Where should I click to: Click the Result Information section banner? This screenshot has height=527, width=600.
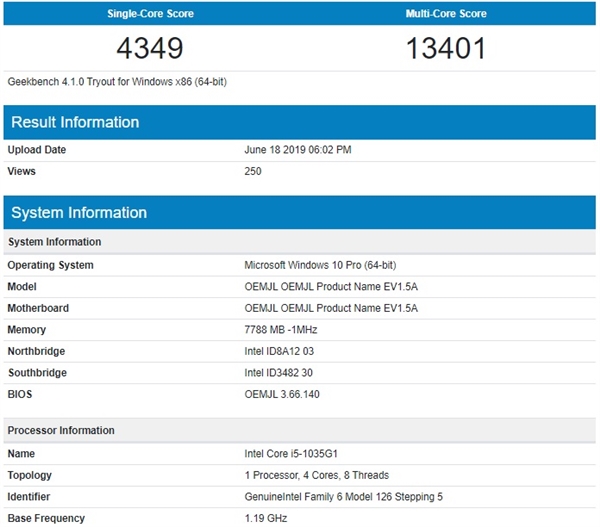tap(300, 122)
